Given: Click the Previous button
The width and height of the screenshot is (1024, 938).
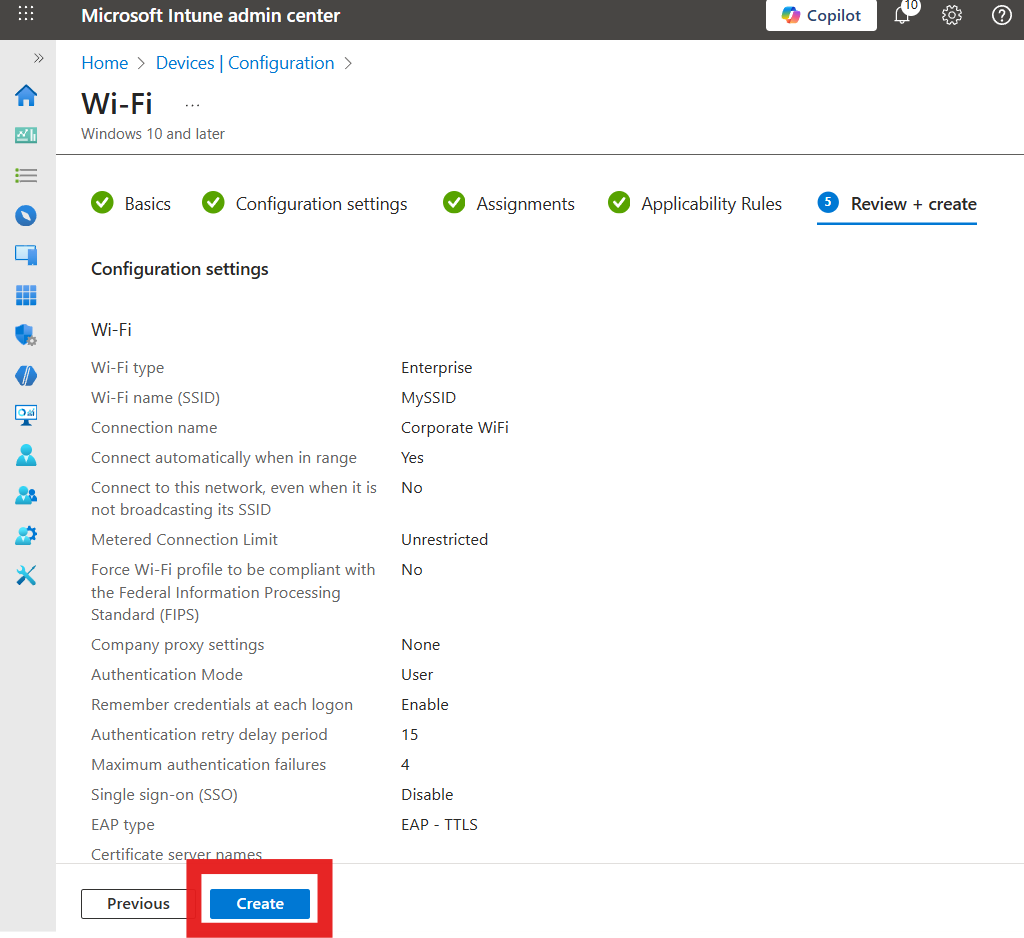Looking at the screenshot, I should (x=138, y=903).
